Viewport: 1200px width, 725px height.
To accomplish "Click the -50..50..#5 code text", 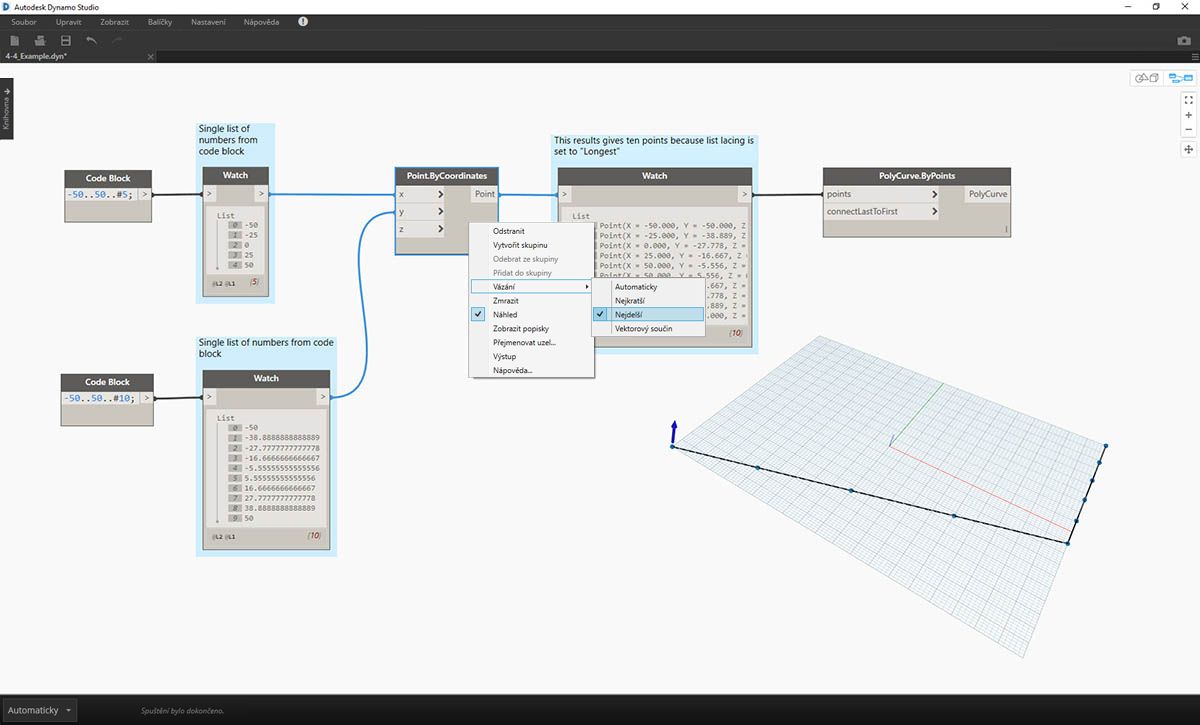I will click(x=99, y=195).
